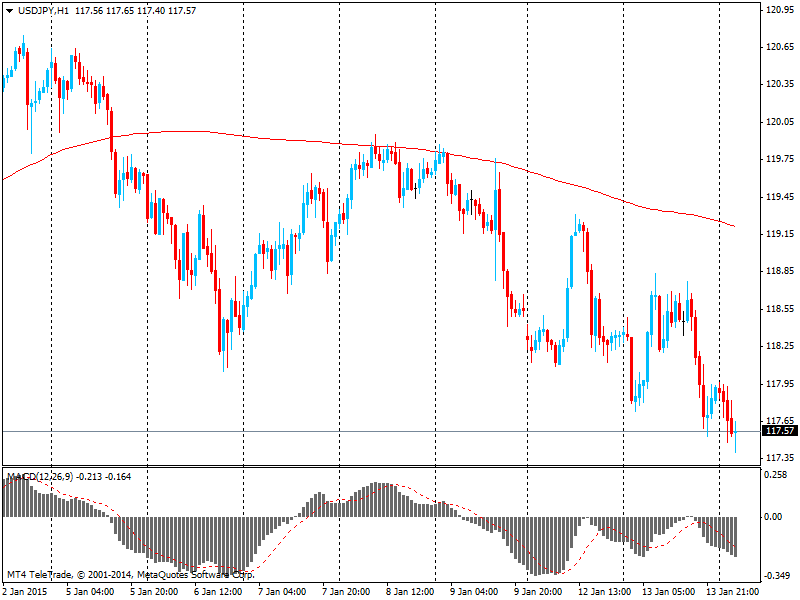Click the 120.95 price scale label
This screenshot has width=800, height=600.
pos(779,10)
